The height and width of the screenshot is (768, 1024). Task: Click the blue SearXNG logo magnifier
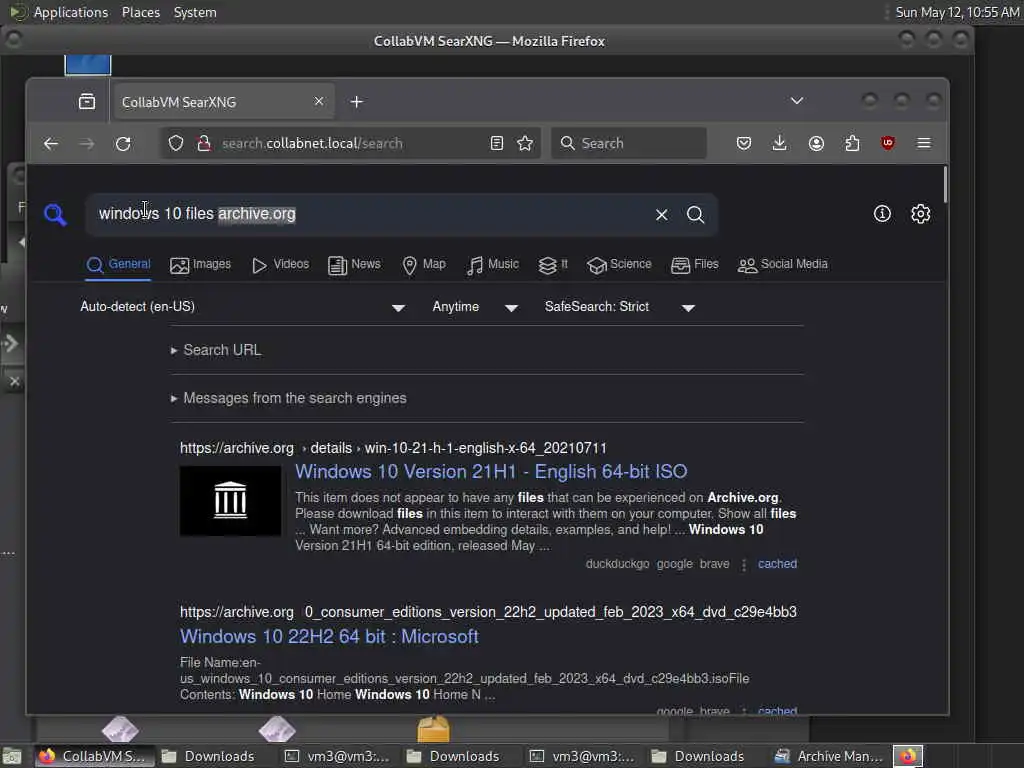coord(55,214)
